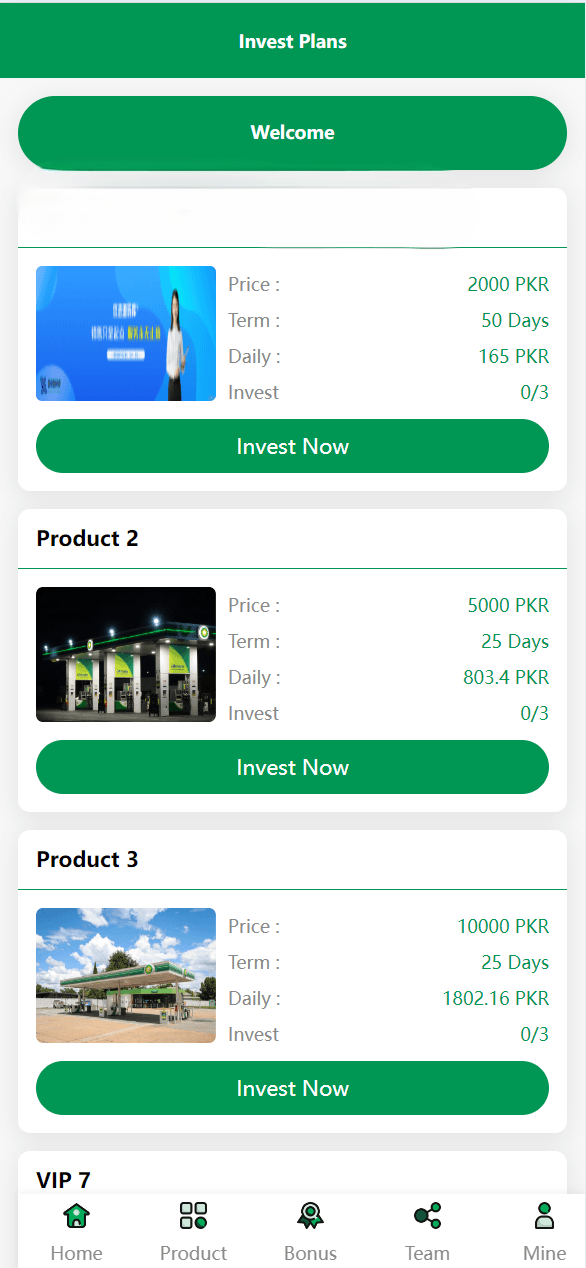
Task: Click the Invest Plans header title
Action: (x=293, y=42)
